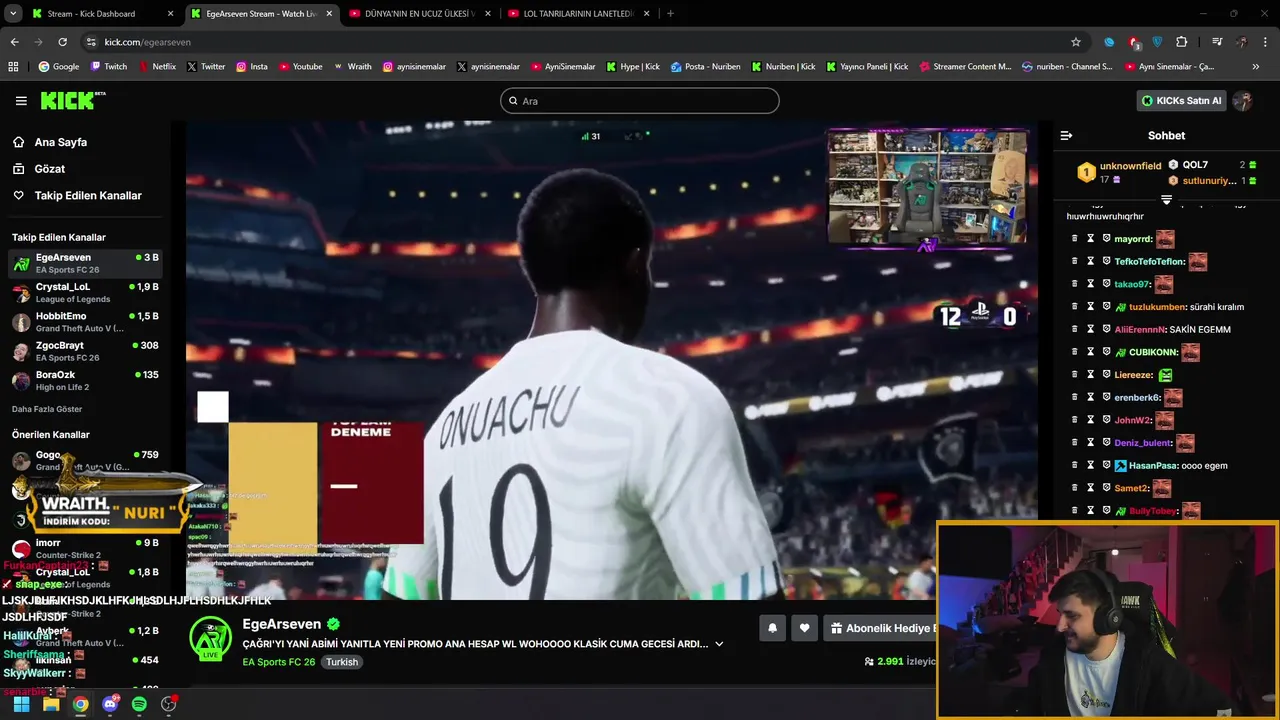Click Abonelik Hediye Et gift button
This screenshot has height=720, width=1280.
(880, 628)
